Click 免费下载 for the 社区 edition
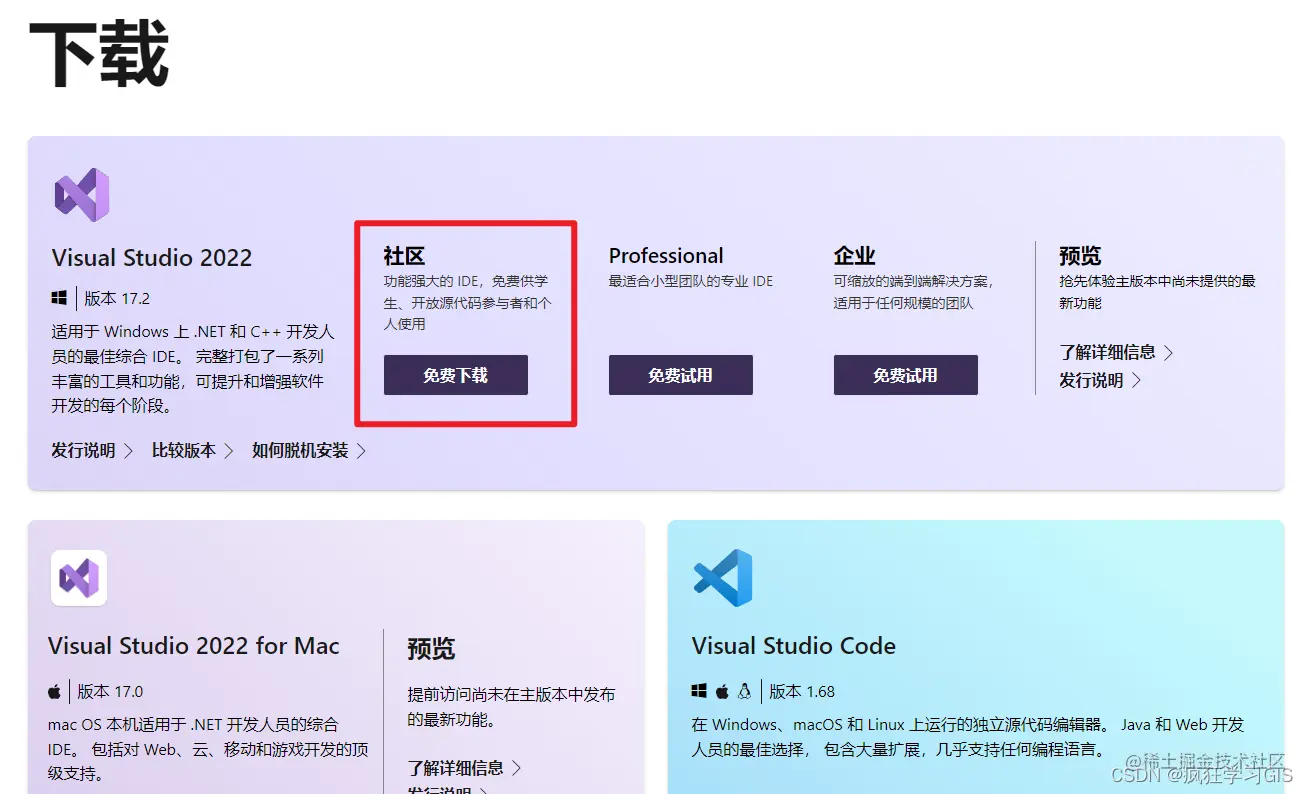1308x794 pixels. 455,375
